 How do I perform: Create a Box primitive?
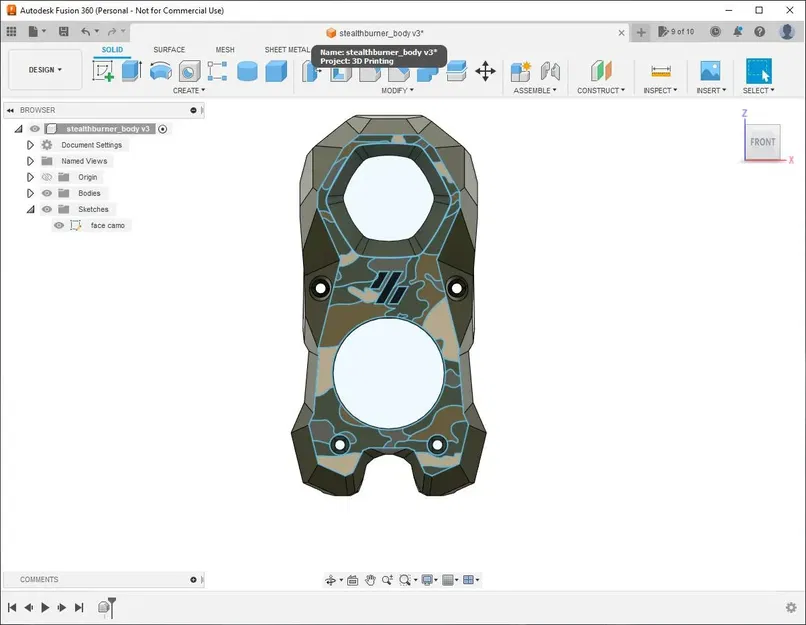pyautogui.click(x=277, y=71)
